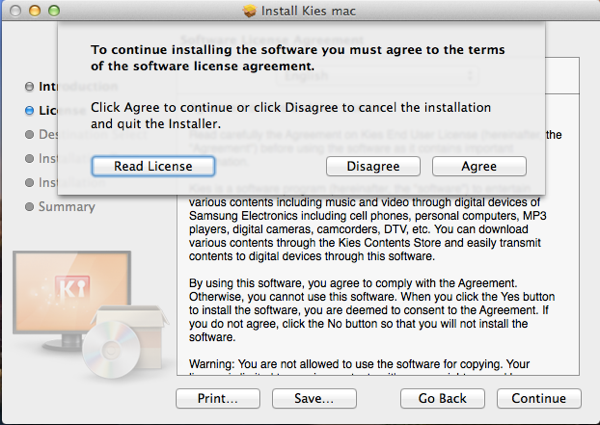Click the Summary step bullet
This screenshot has width=600, height=425.
[29, 207]
